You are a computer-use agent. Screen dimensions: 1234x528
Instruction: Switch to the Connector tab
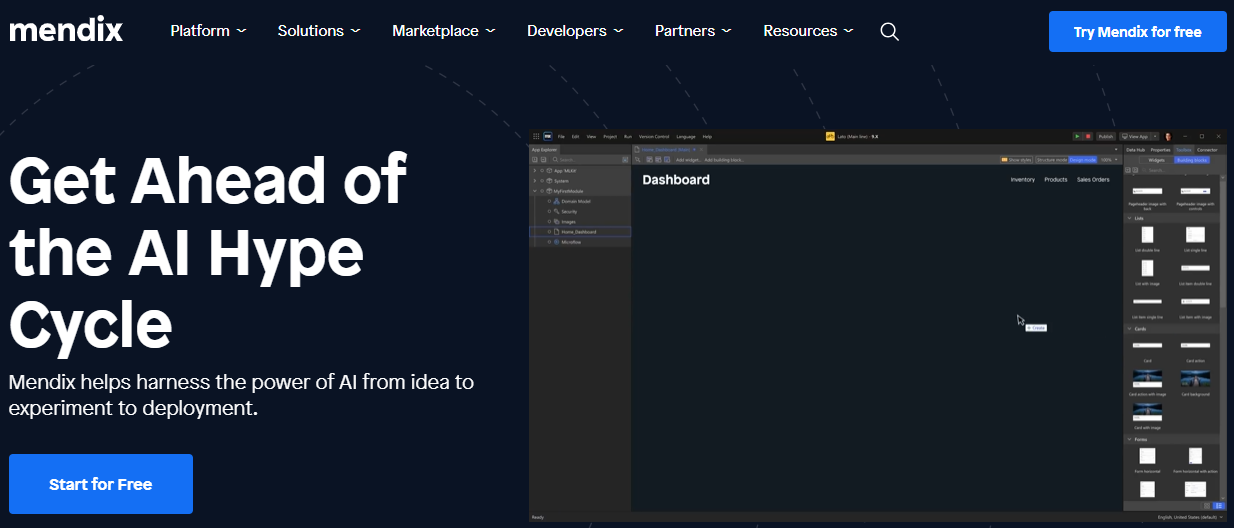click(1207, 150)
